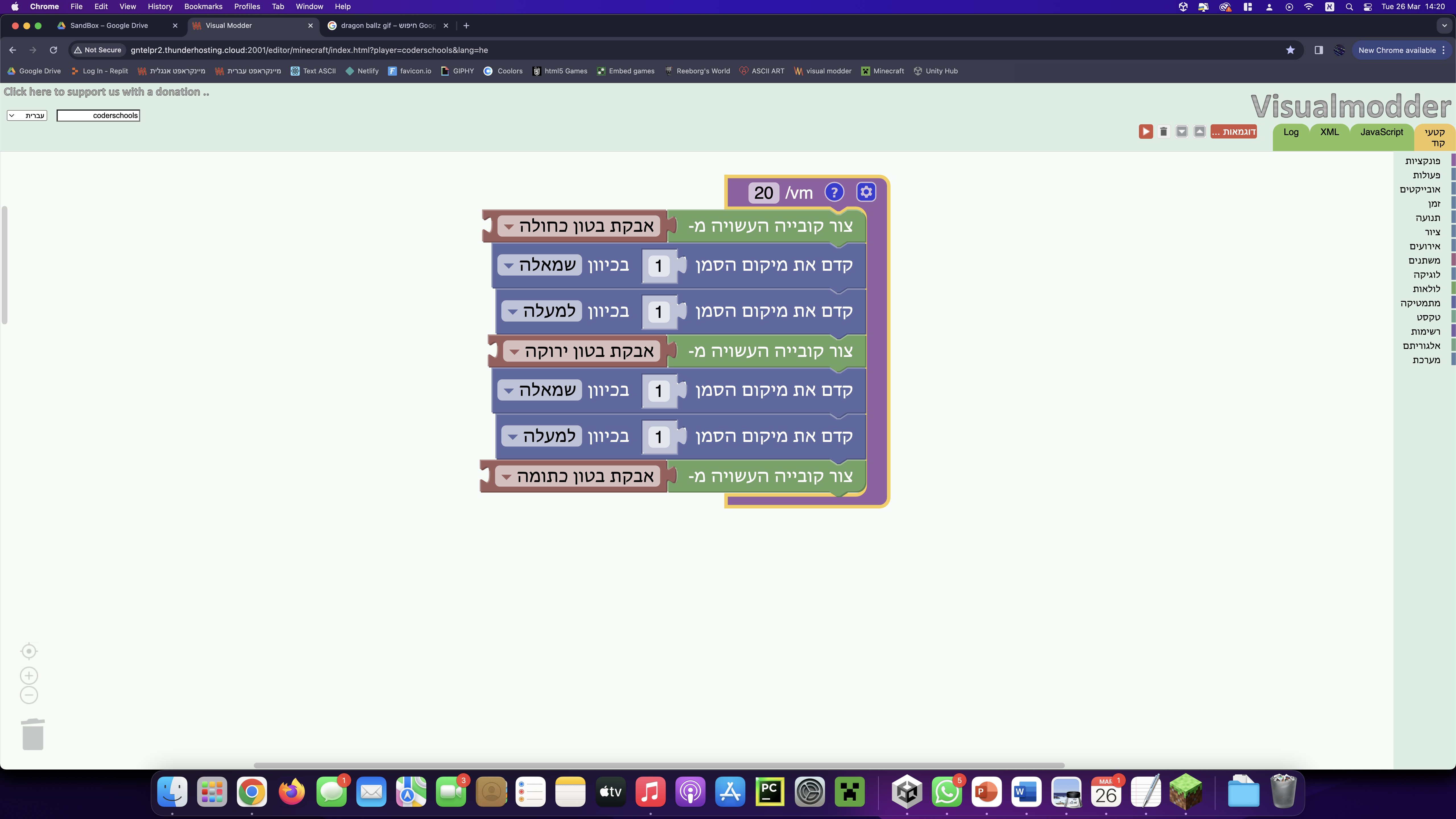Open the gear settings on the /vm block
1456x819 pixels.
(866, 192)
